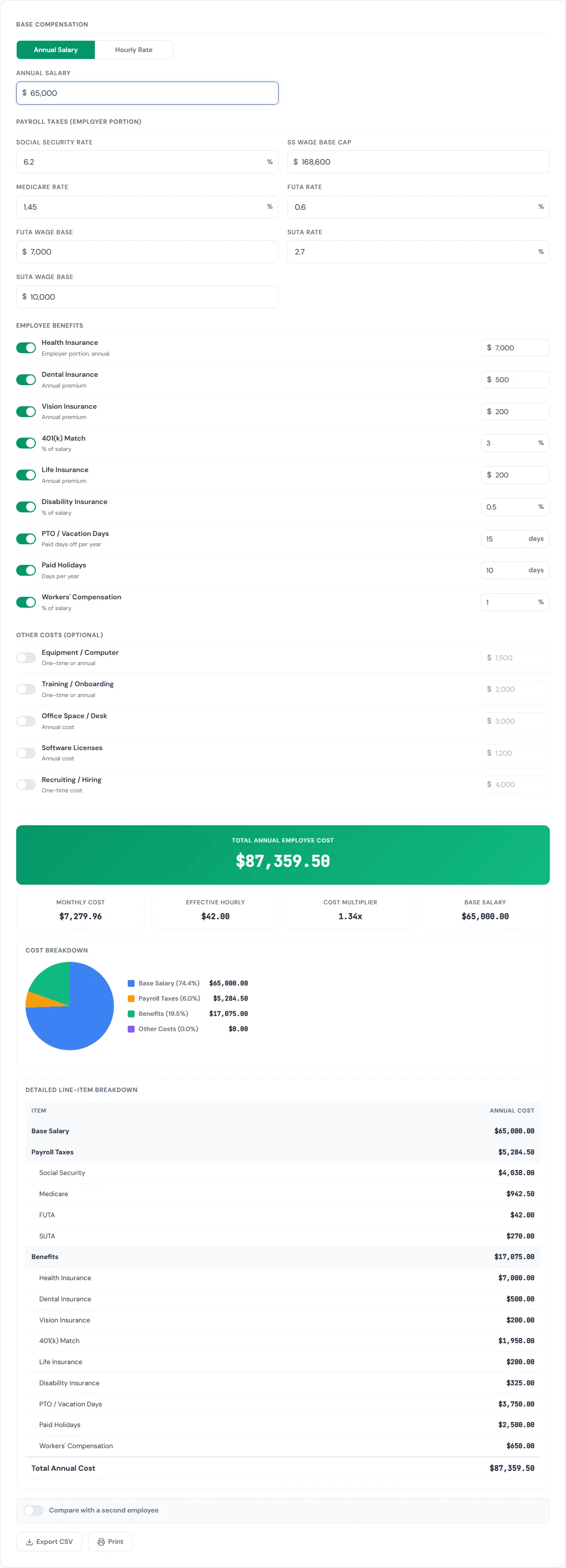
Task: Edit Vision Insurance premium amount
Action: pyautogui.click(x=515, y=412)
